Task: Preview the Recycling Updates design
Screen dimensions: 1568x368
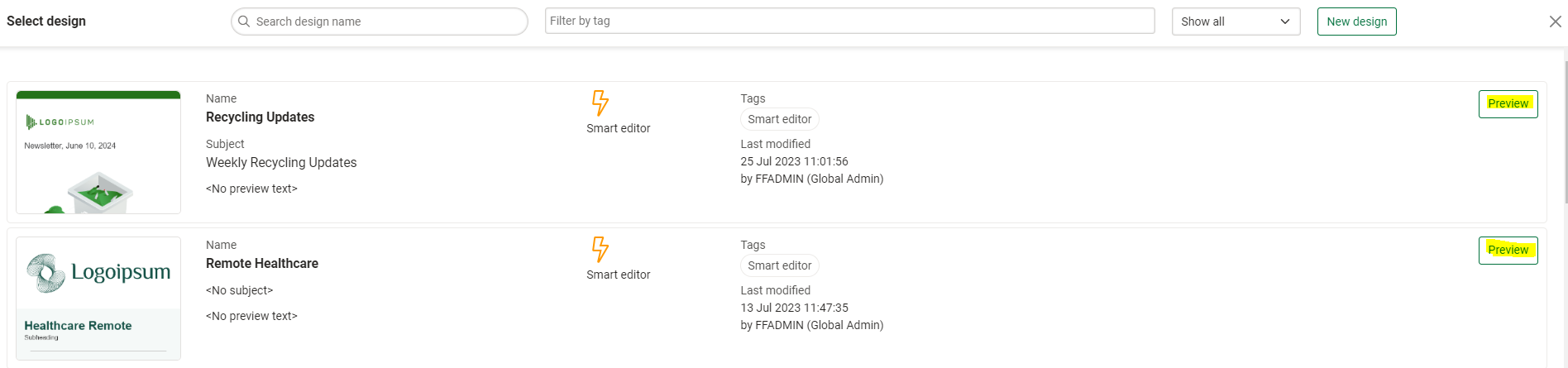Action: (x=1508, y=104)
